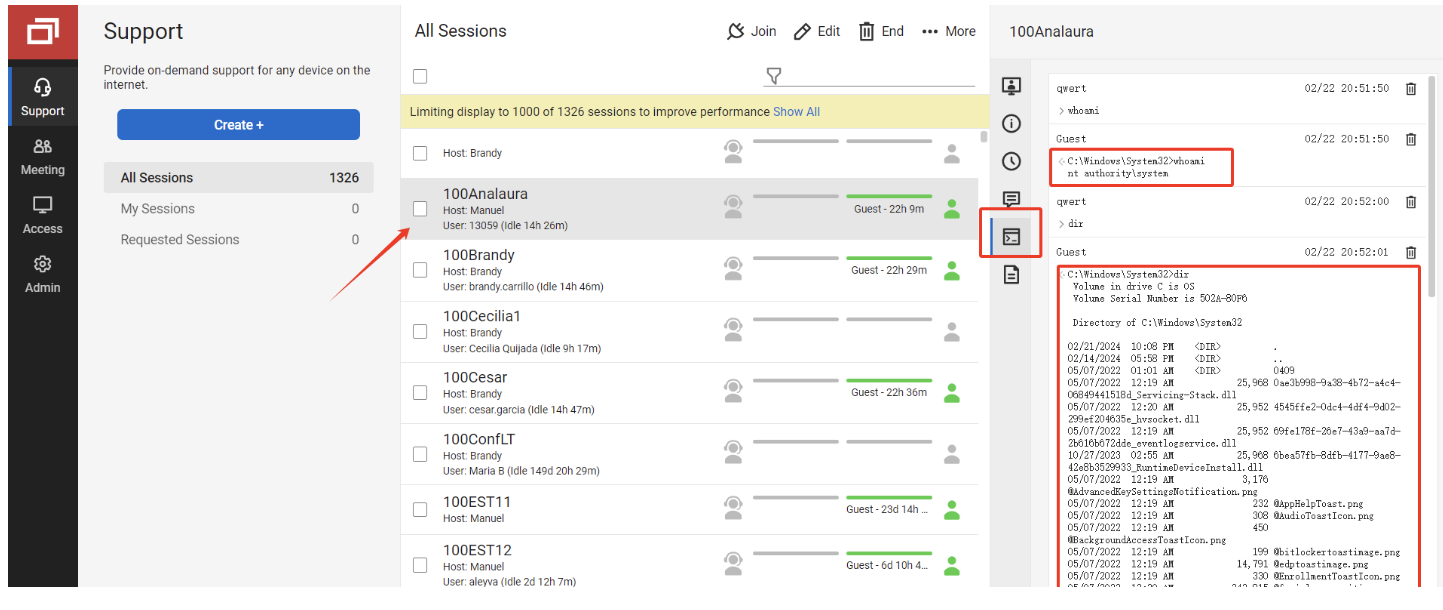Screen dimensions: 1443x610
Task: Click host icon in 100Brandy row
Action: 733,269
